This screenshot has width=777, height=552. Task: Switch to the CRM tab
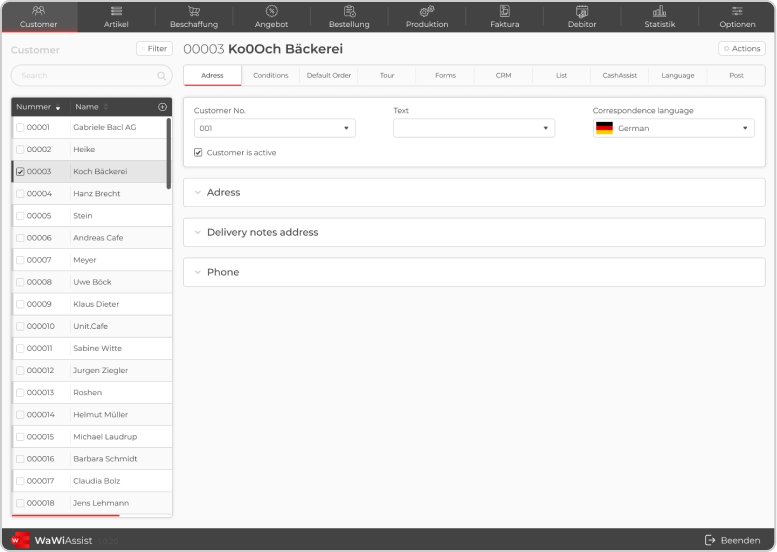(x=503, y=75)
